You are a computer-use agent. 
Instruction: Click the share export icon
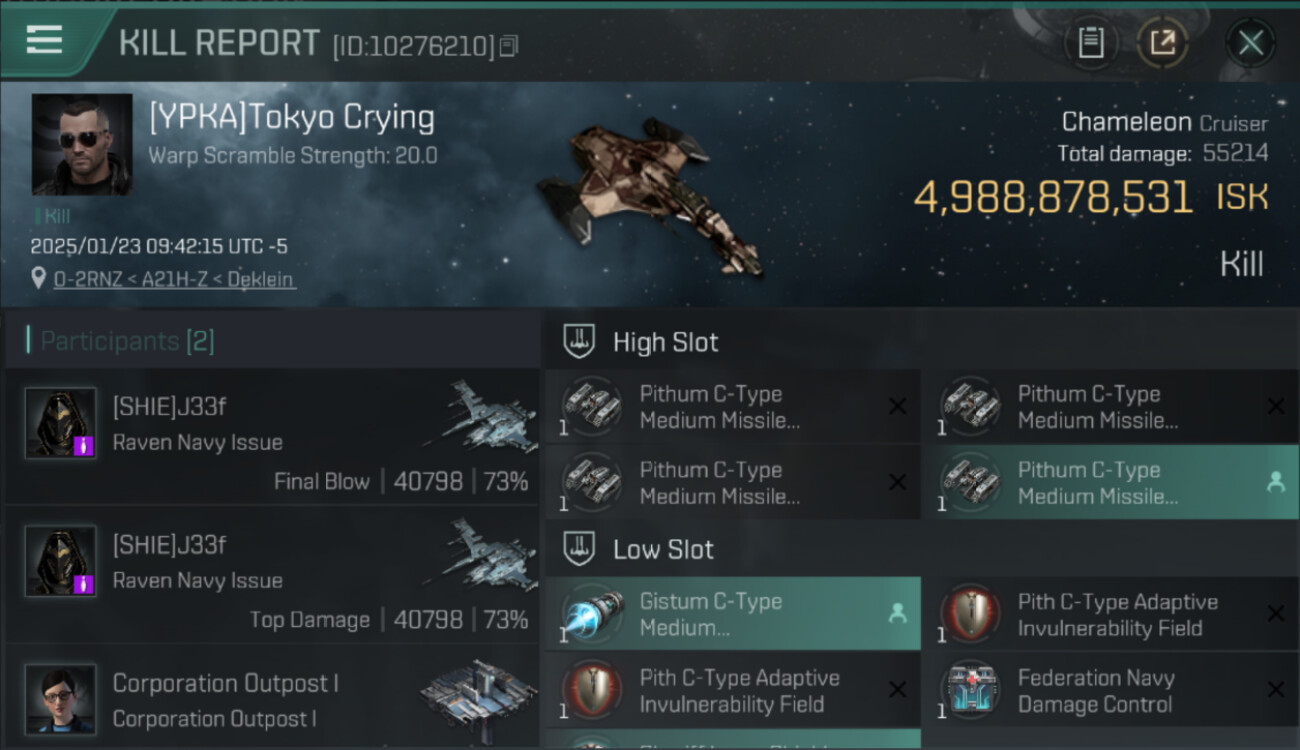[x=1161, y=43]
